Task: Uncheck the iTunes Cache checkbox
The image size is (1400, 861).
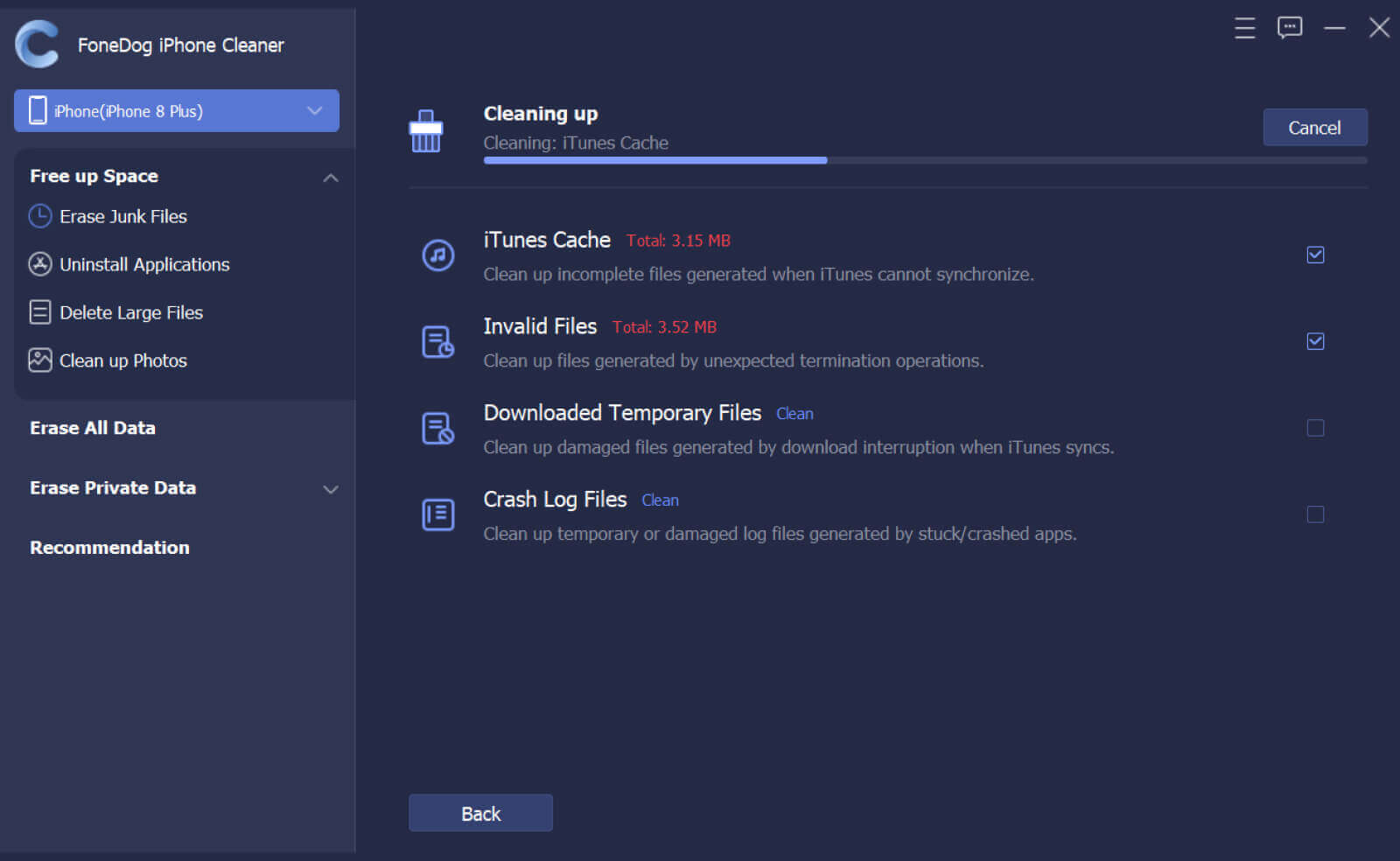Action: (1315, 255)
